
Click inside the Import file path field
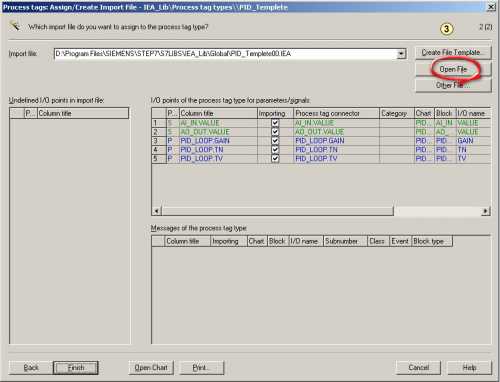[226, 54]
